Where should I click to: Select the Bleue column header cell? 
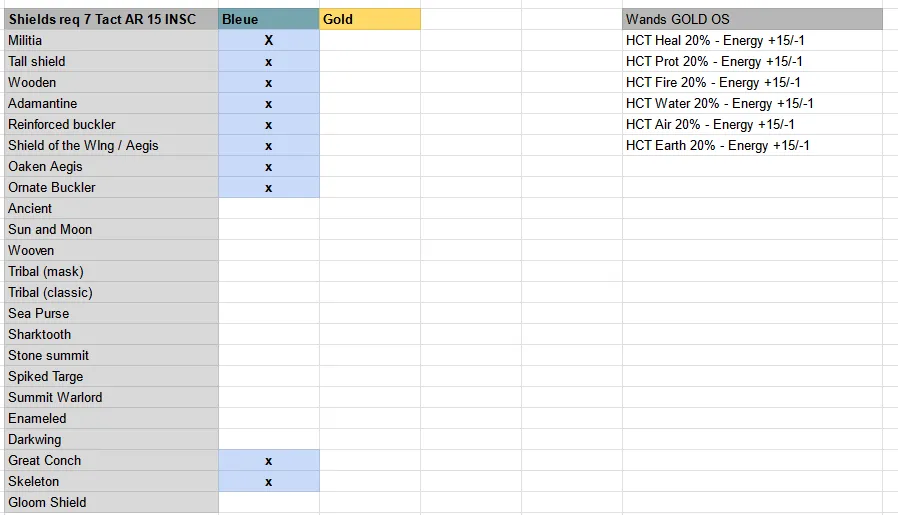[269, 19]
